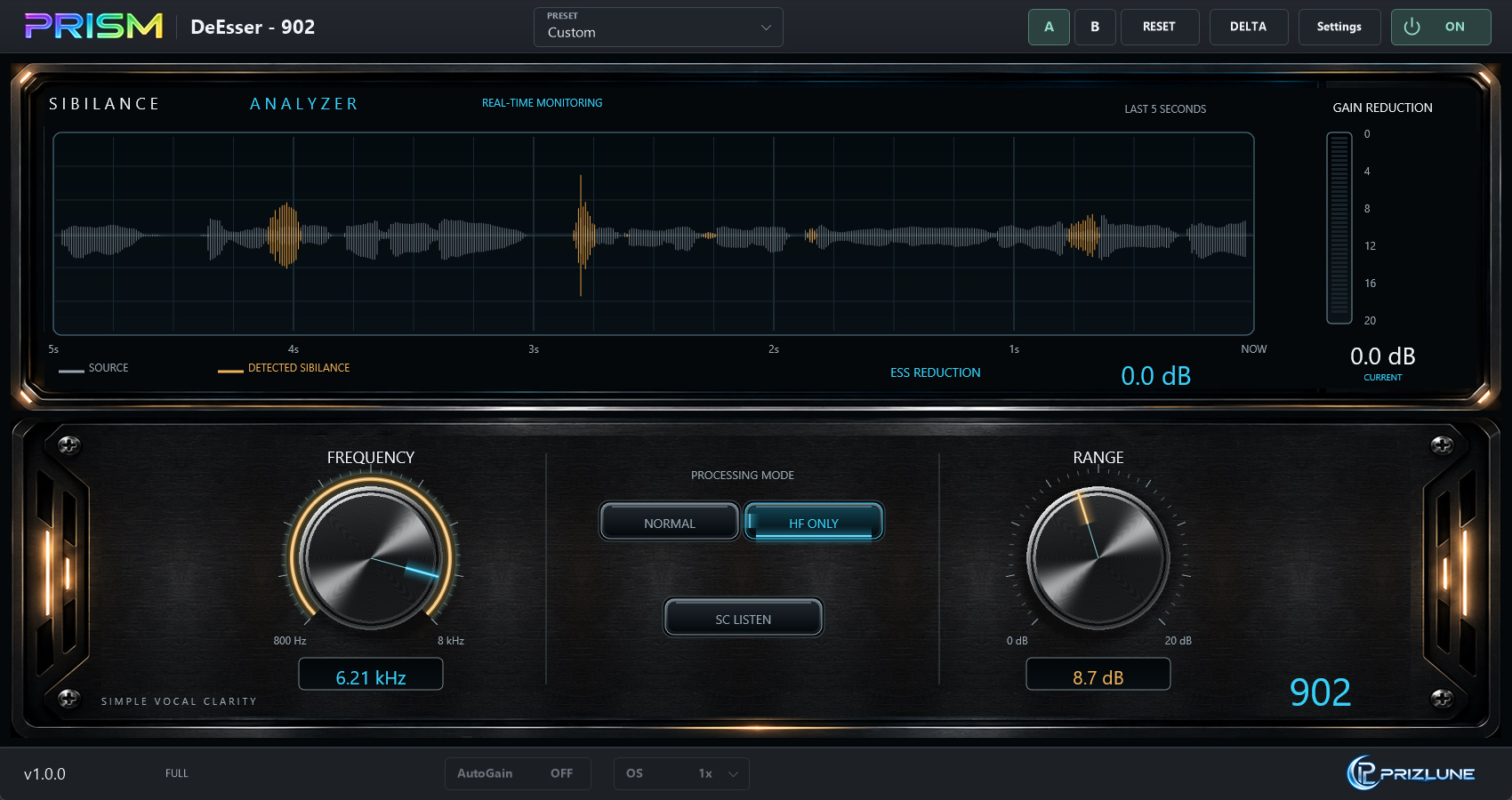Select the A comparison slot
The image size is (1512, 800).
[x=1049, y=27]
